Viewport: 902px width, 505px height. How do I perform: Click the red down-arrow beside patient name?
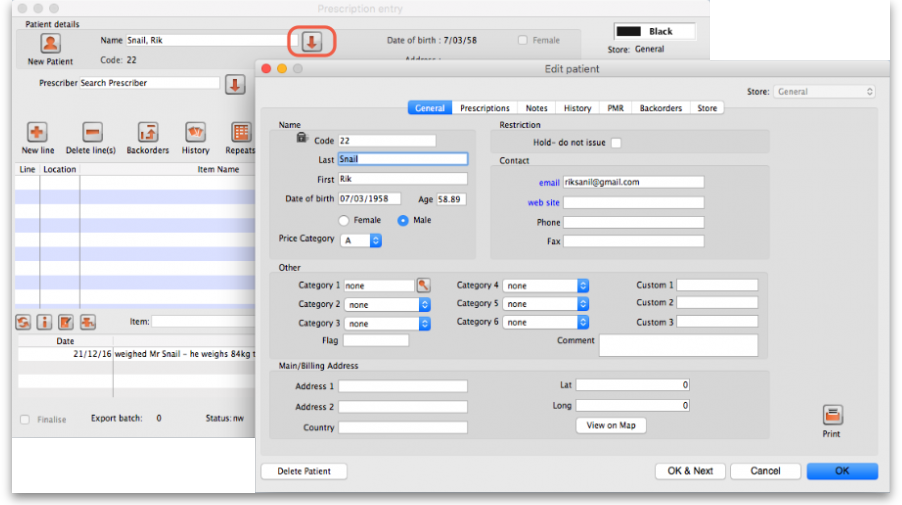(x=311, y=41)
